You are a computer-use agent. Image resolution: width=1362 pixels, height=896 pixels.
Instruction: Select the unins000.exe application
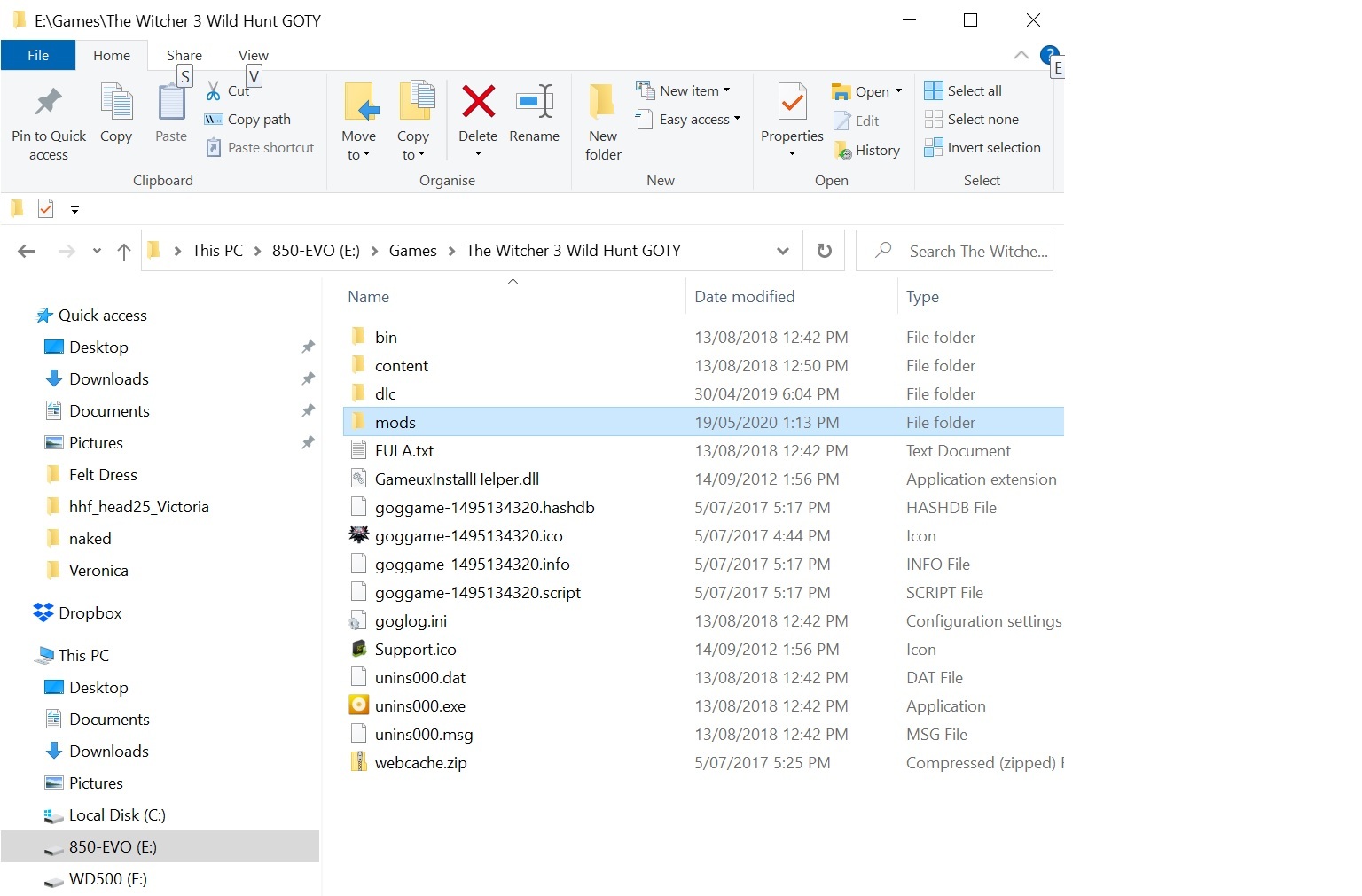point(419,705)
